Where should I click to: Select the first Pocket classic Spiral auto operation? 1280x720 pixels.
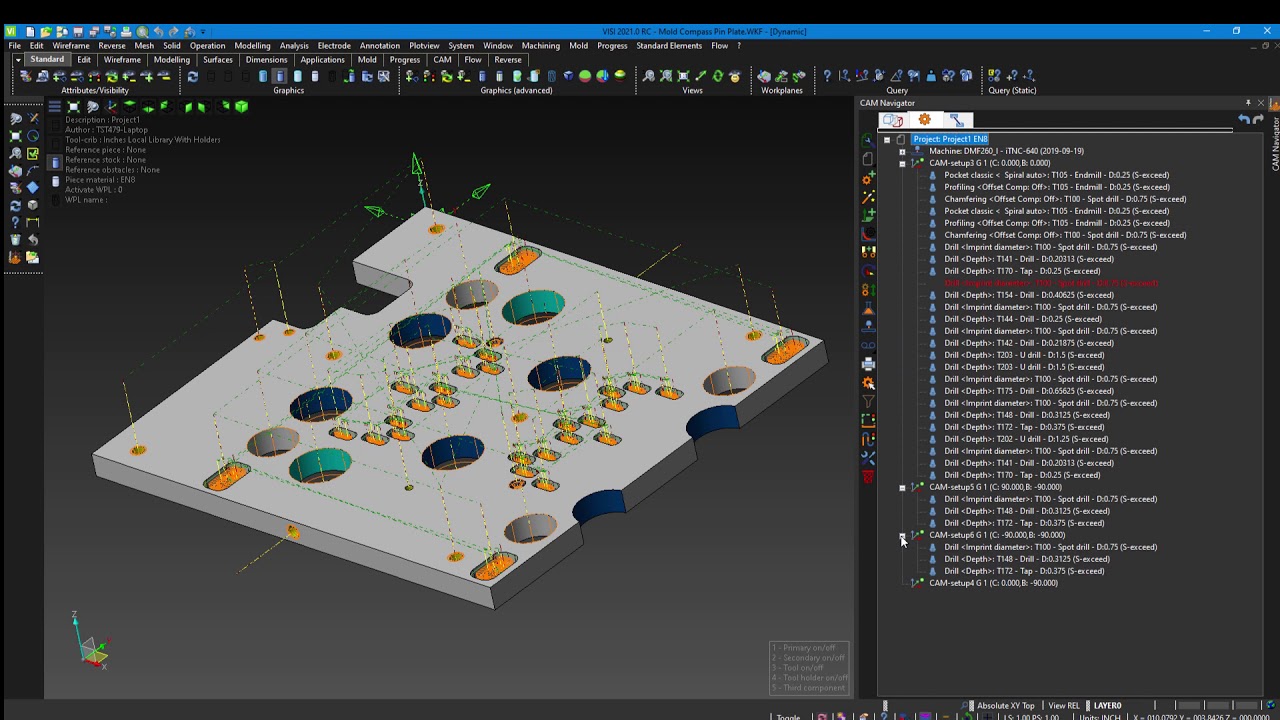pyautogui.click(x=1056, y=175)
